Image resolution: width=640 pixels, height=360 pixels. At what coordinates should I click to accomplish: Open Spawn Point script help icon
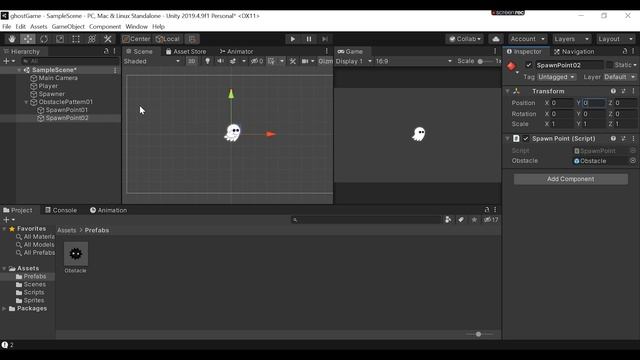613,138
